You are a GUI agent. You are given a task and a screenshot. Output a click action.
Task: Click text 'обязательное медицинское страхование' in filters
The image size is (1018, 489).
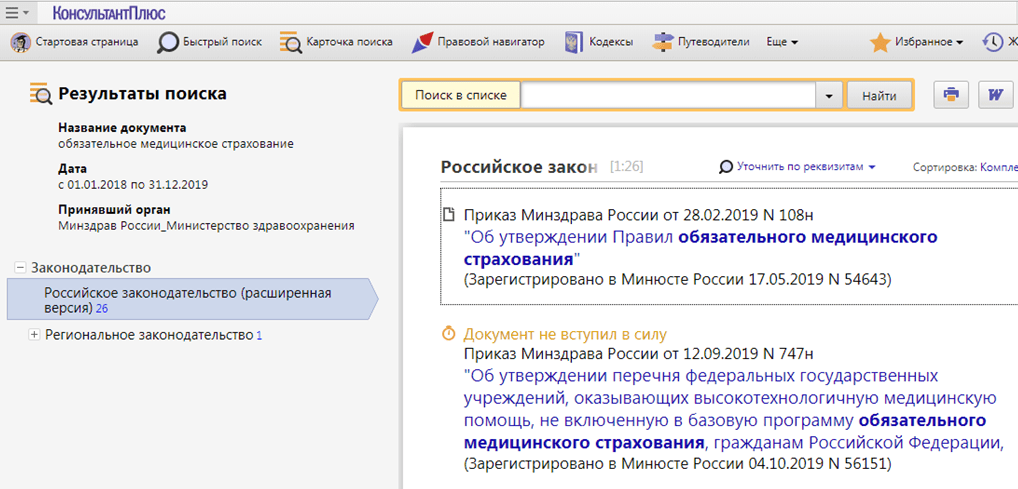point(176,144)
